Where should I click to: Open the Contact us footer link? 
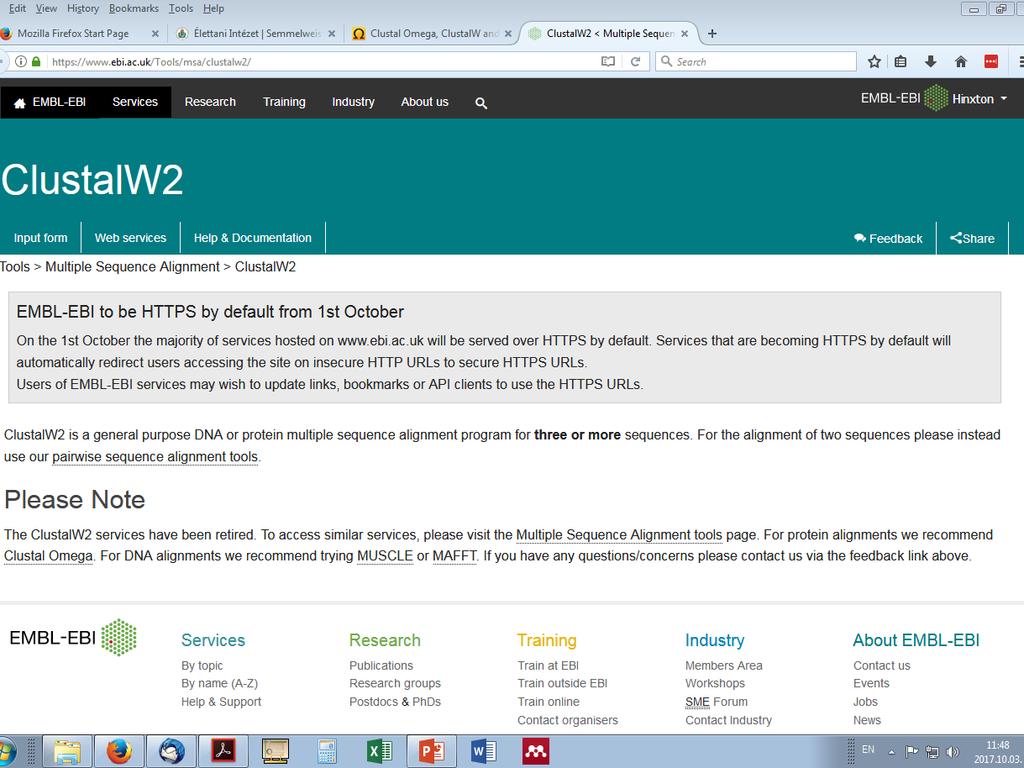coord(882,665)
